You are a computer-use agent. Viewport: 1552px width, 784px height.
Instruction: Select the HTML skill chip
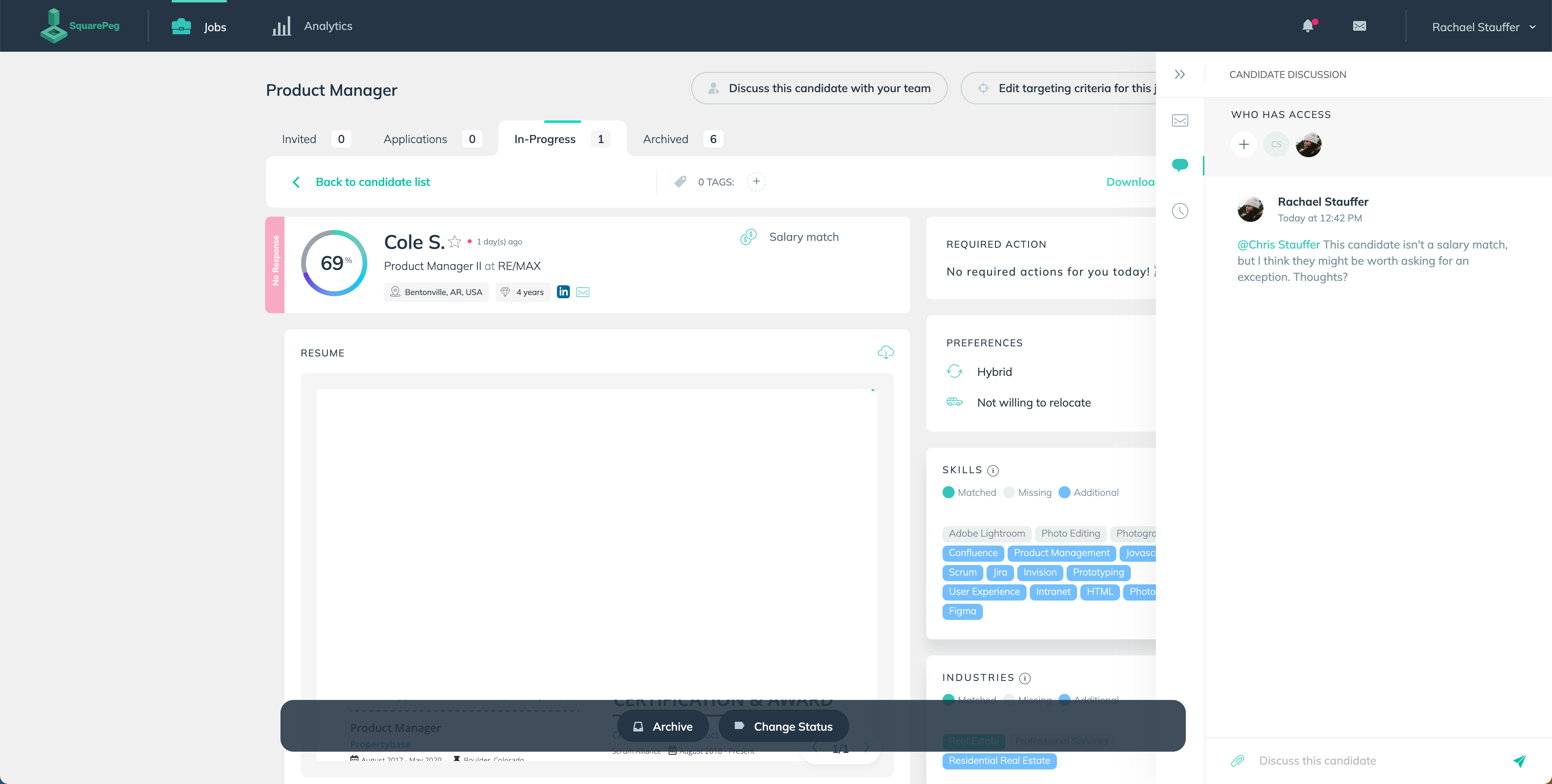tap(1100, 592)
